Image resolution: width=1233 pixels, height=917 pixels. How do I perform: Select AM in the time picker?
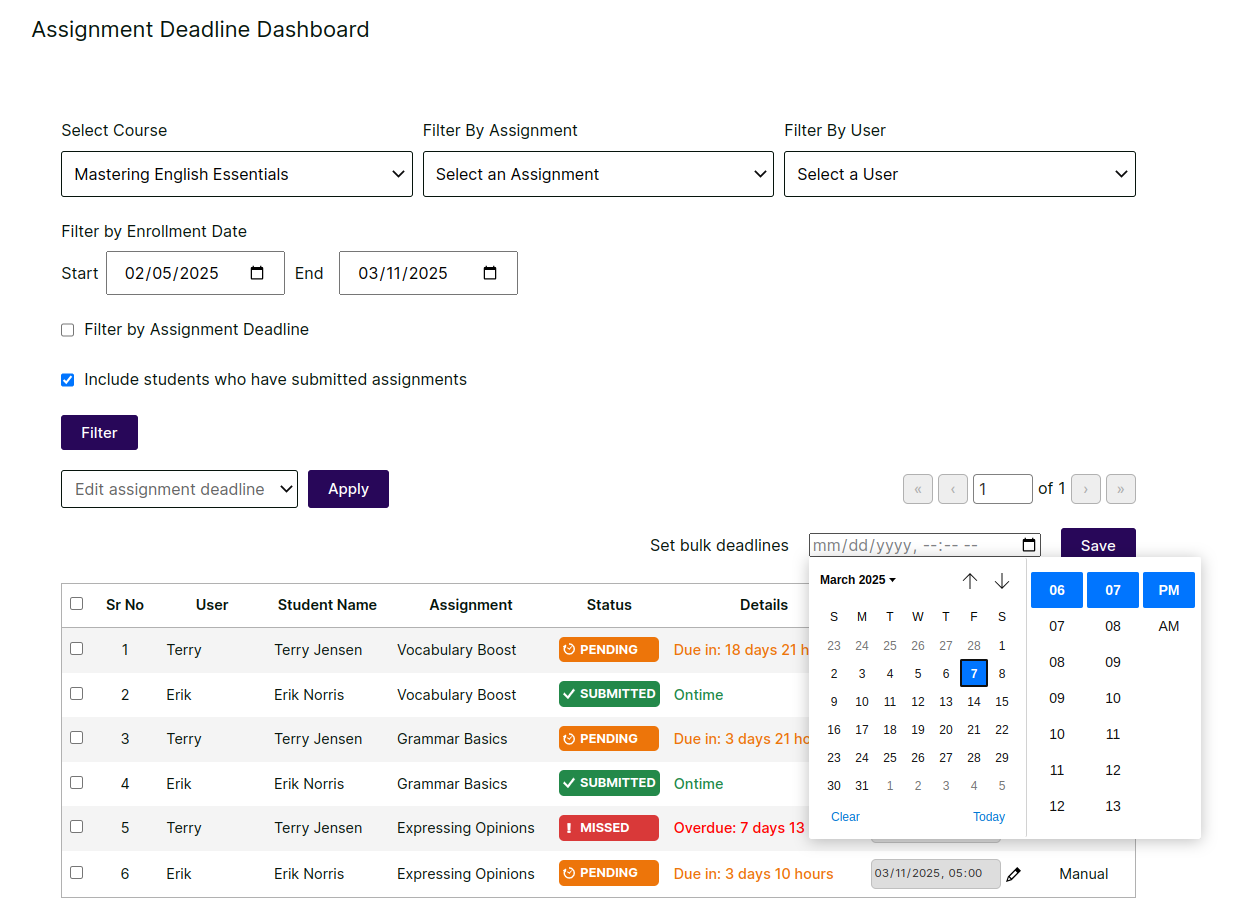click(1168, 626)
